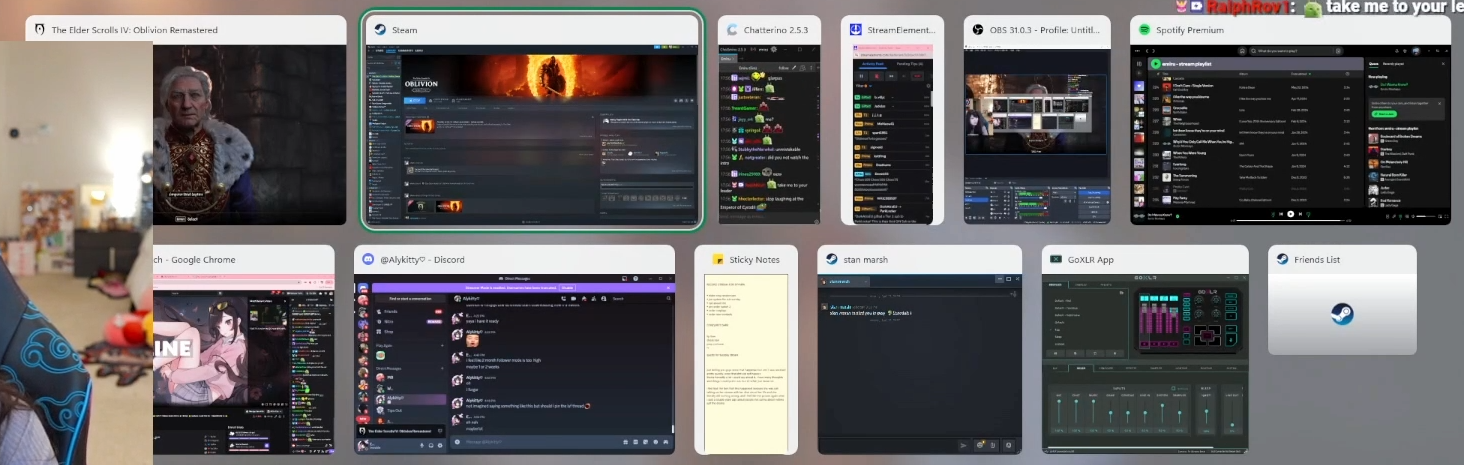Switch to the Oblivion Remastered game window preview

pyautogui.click(x=250, y=134)
